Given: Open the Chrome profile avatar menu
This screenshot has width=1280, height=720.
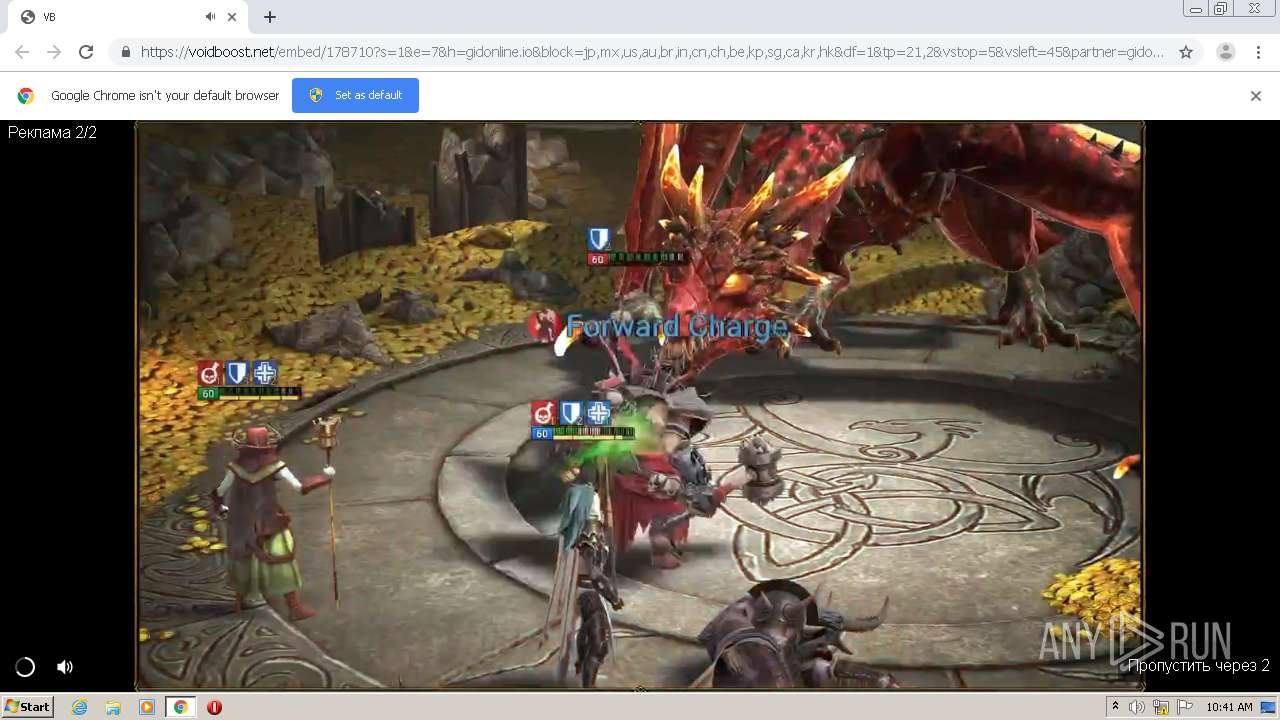Looking at the screenshot, I should (1225, 52).
